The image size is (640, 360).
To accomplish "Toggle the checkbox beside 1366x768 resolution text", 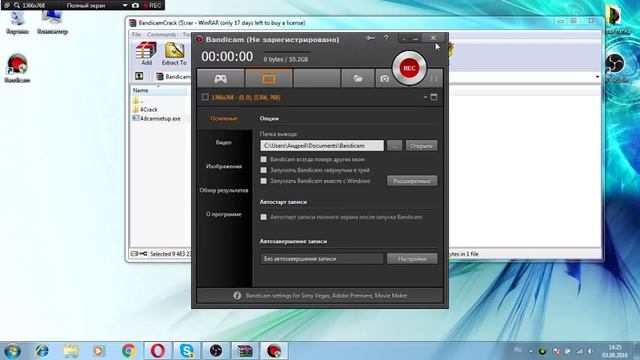I will 205,97.
